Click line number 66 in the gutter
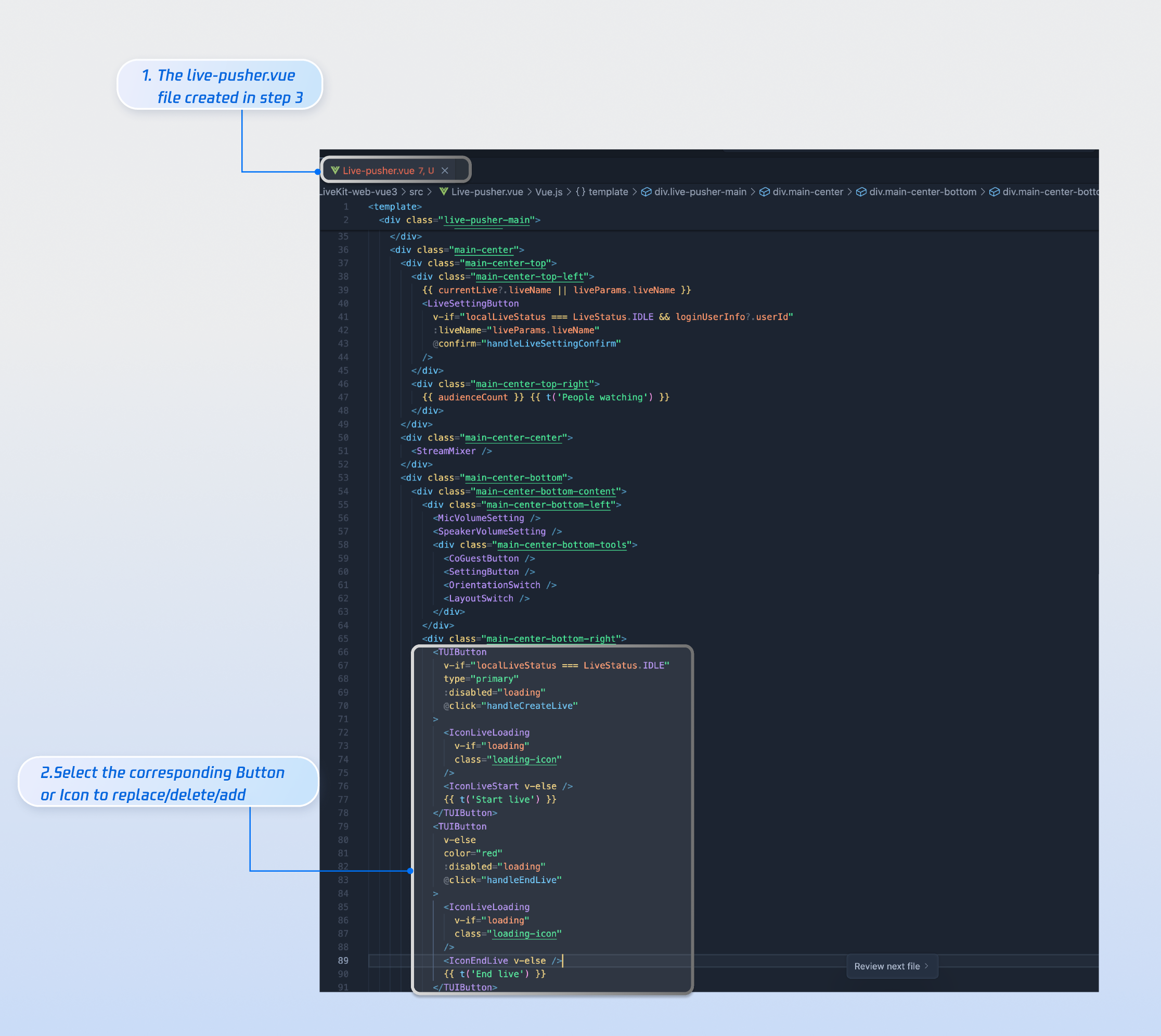The height and width of the screenshot is (1036, 1161). coord(343,652)
